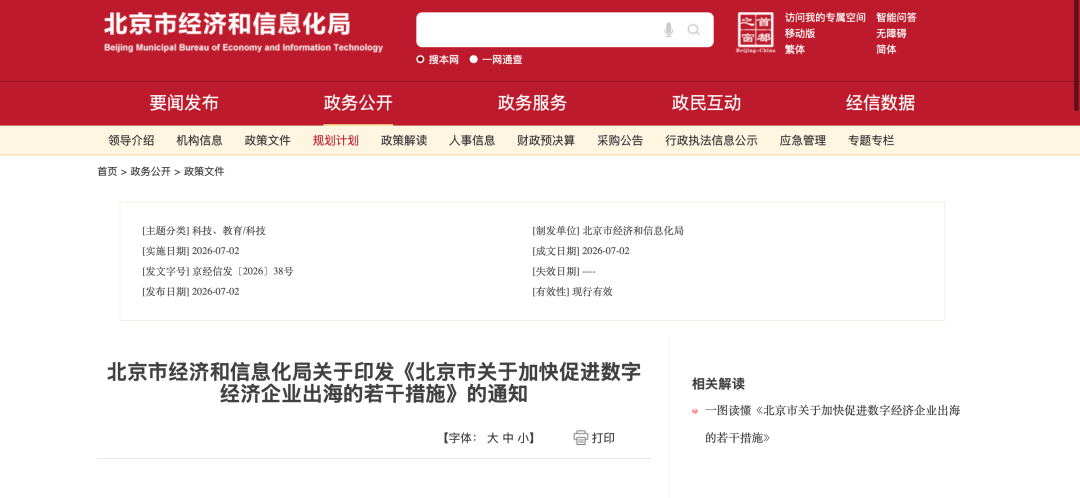The width and height of the screenshot is (1080, 498).
Task: Open the 经信数据 main menu
Action: tap(880, 103)
